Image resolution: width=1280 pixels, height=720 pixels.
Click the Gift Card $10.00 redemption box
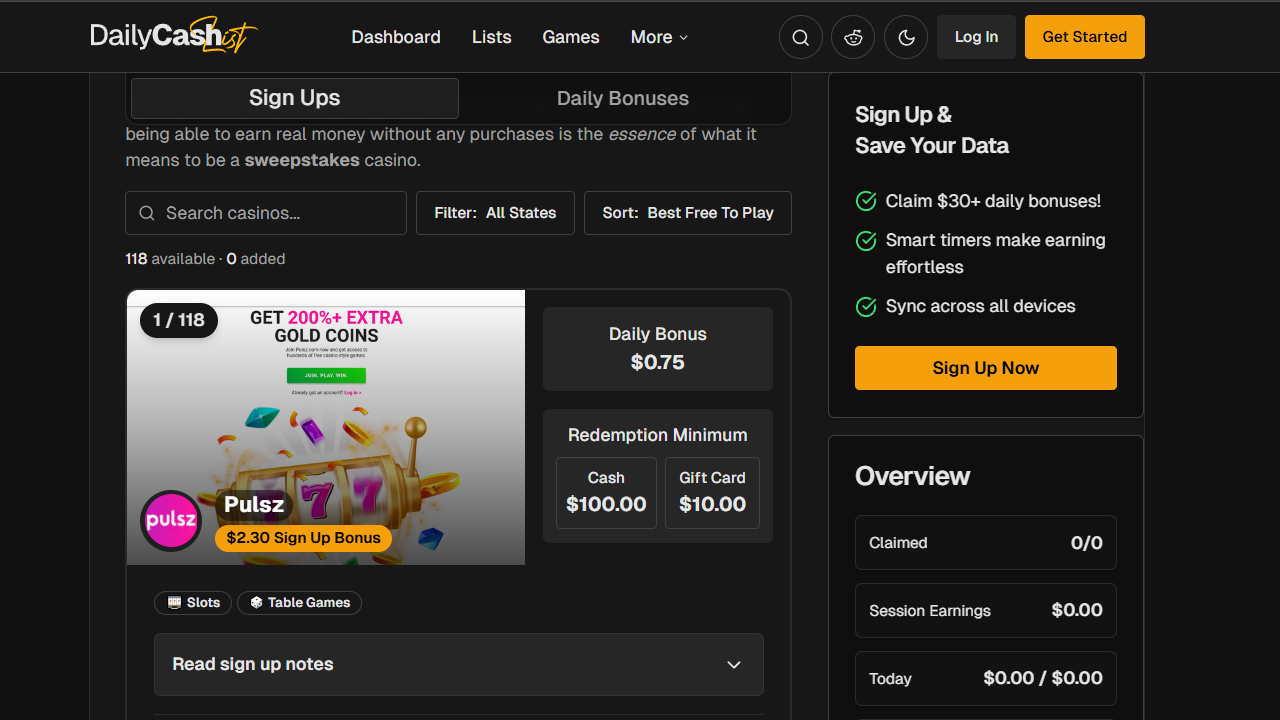pyautogui.click(x=712, y=493)
